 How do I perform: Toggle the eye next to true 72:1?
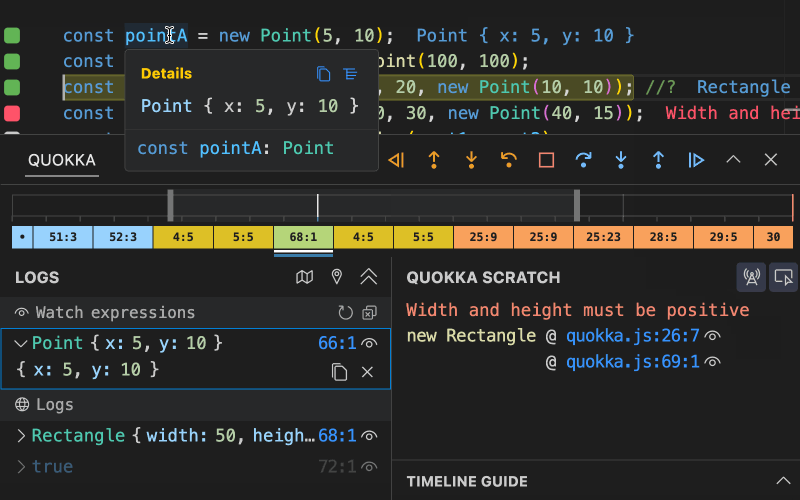point(369,467)
